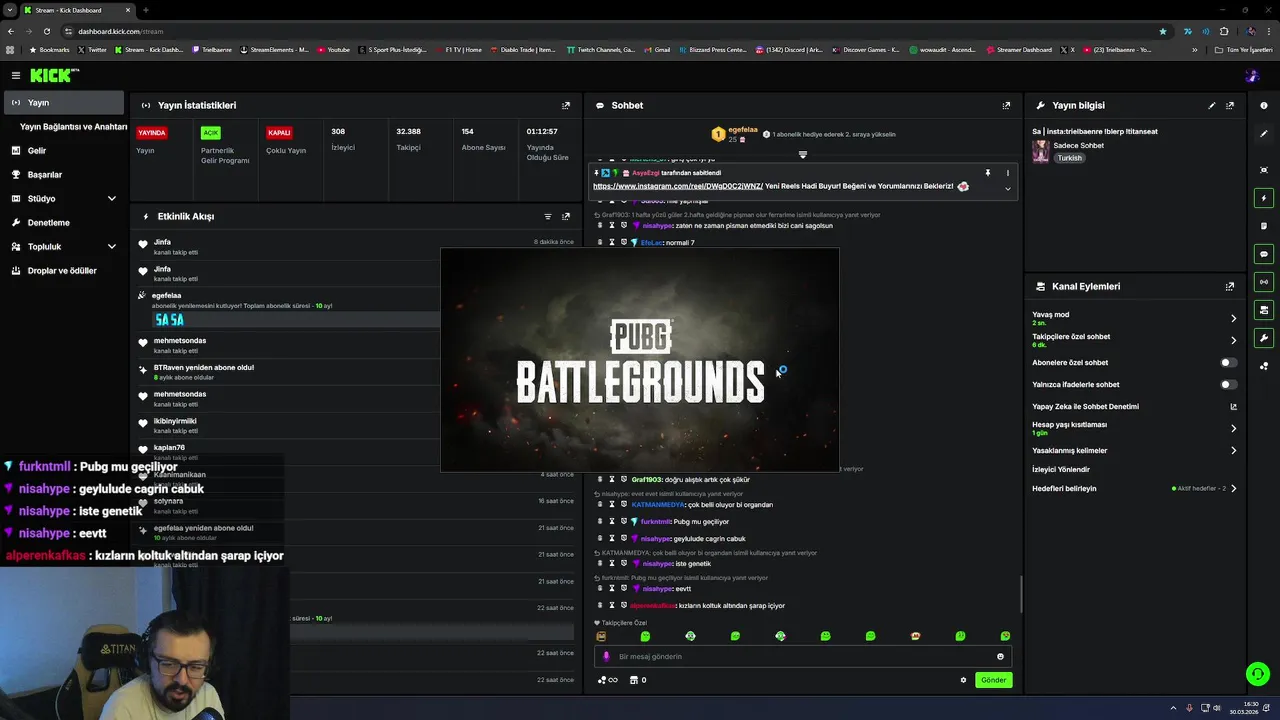Open the pinned Instagram reel link
Viewport: 1280px width, 720px height.
pos(678,186)
